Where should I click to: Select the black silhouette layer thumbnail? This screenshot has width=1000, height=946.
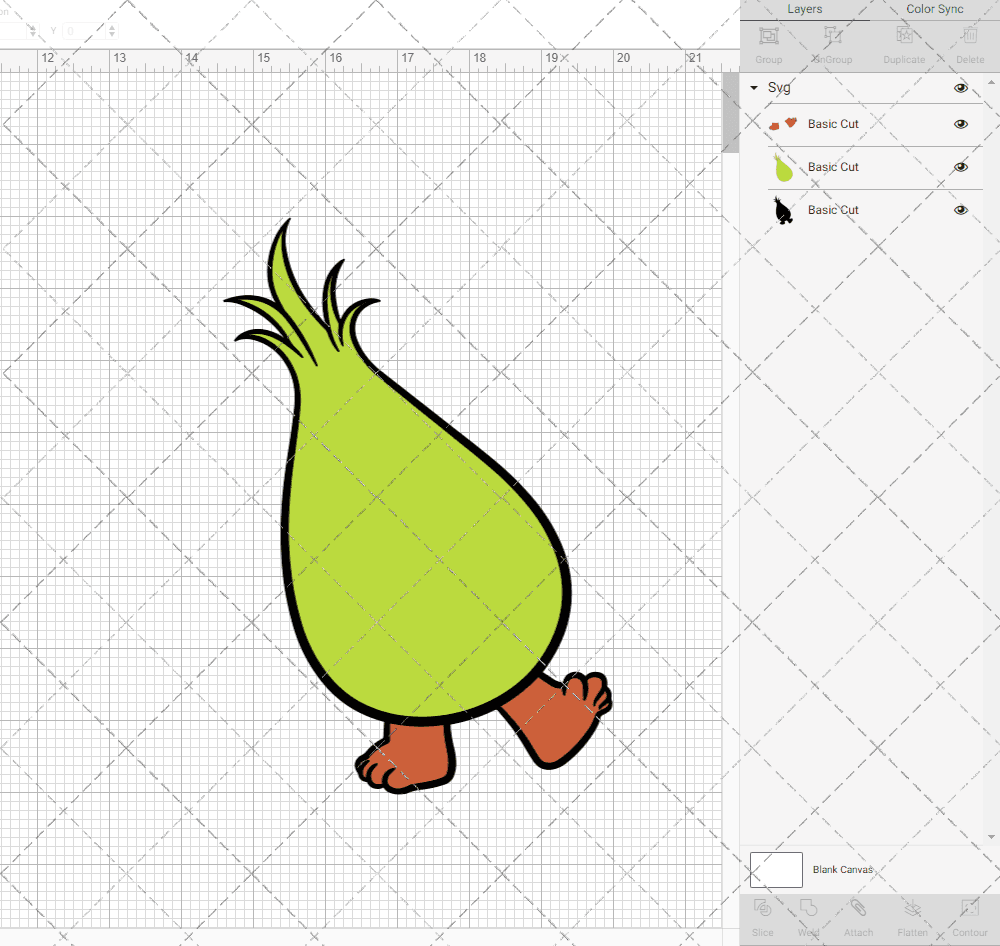783,211
